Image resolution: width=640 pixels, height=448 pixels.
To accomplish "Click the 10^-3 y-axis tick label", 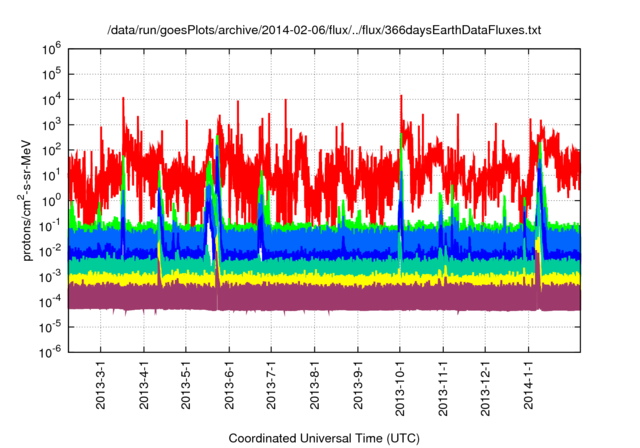I will coord(50,276).
